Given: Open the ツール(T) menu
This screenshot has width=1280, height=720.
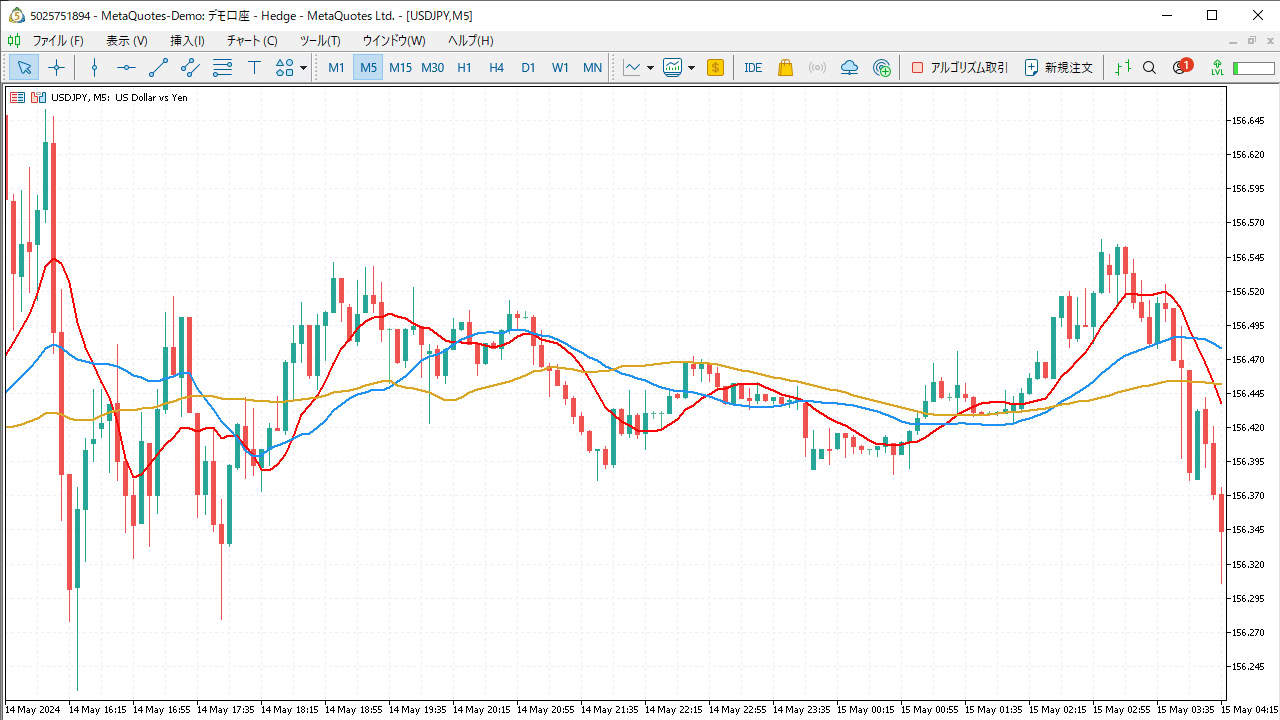Looking at the screenshot, I should [x=320, y=41].
